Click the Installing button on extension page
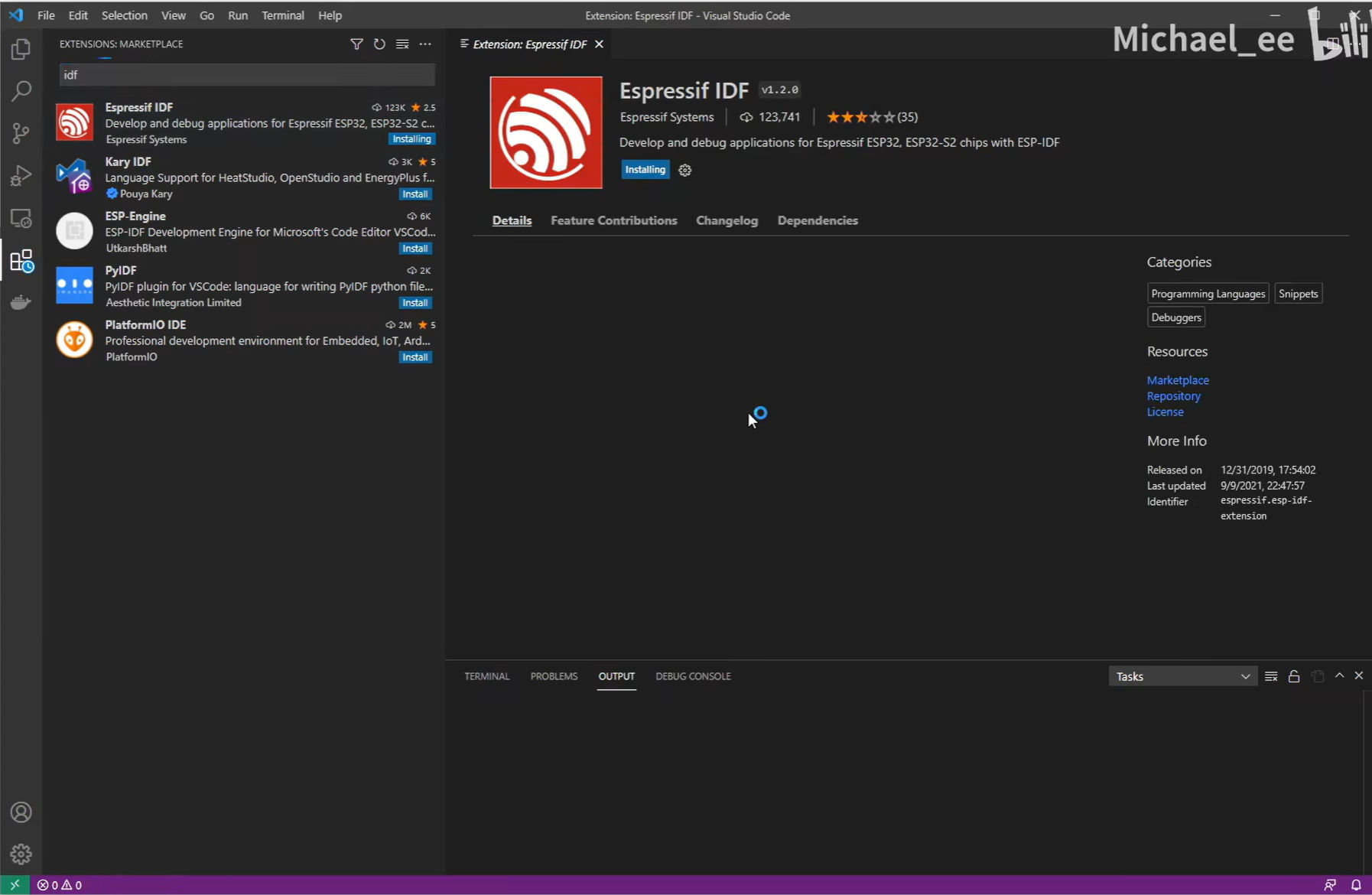1372x895 pixels. (645, 170)
